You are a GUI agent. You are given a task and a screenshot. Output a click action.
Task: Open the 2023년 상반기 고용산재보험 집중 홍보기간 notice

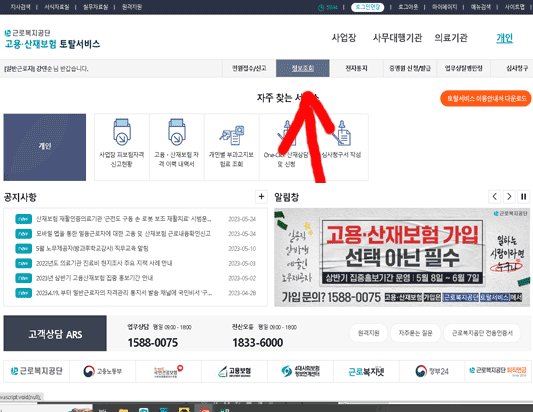pos(94,278)
